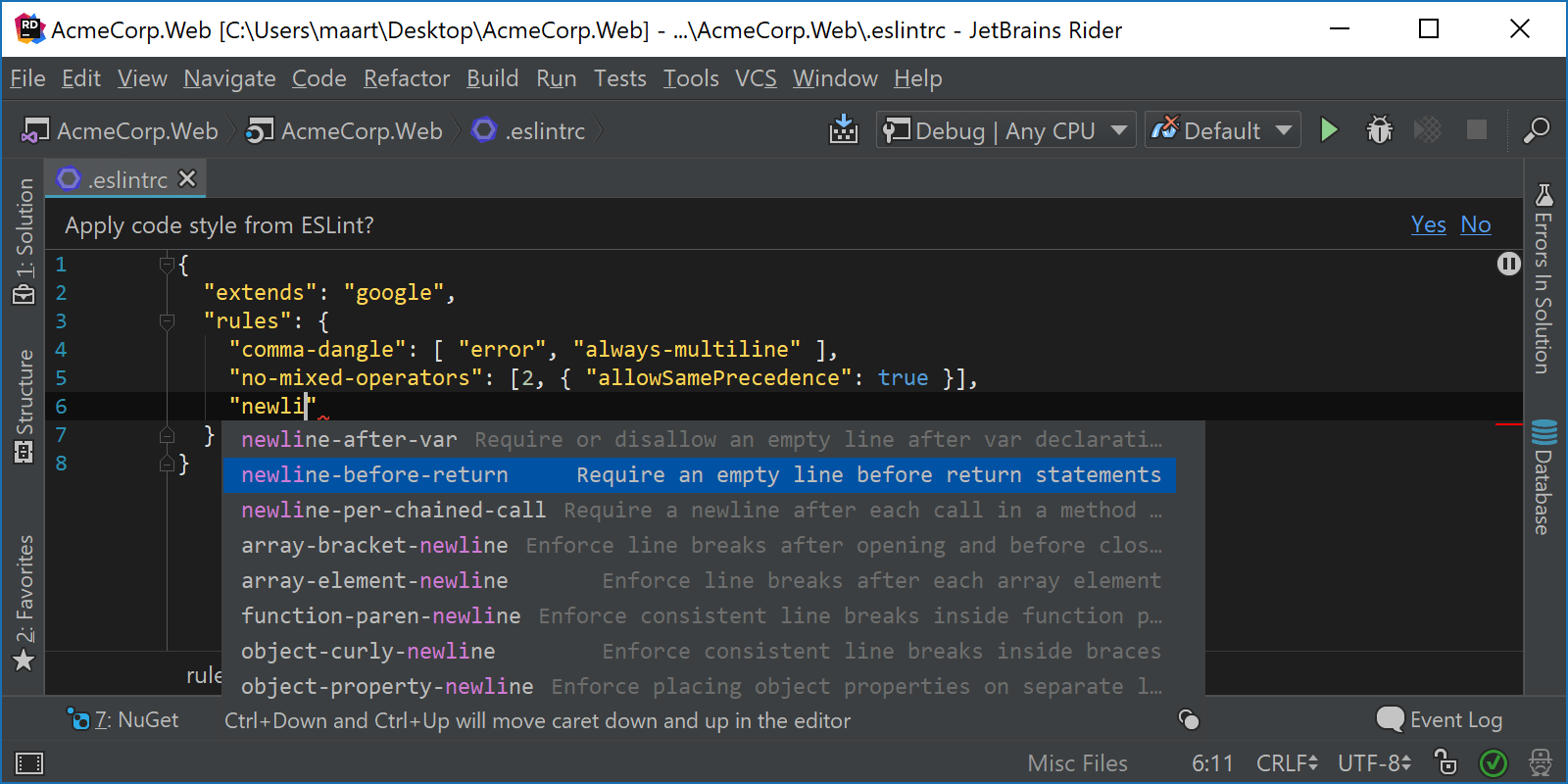The height and width of the screenshot is (784, 1568).
Task: Change UTF-8 file encoding in the status bar
Action: (x=1374, y=763)
